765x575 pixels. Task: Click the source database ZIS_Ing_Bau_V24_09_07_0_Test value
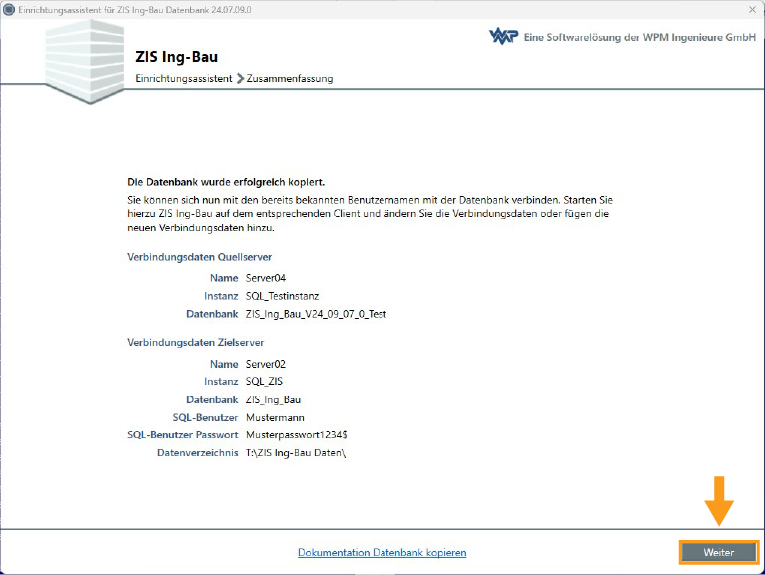coord(316,314)
